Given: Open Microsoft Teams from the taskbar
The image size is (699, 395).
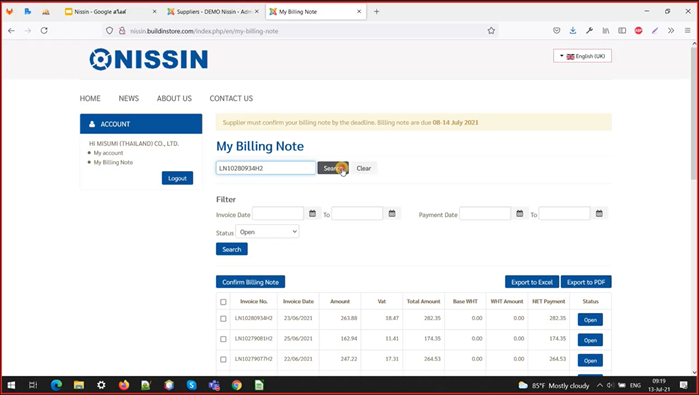Looking at the screenshot, I should pos(214,385).
